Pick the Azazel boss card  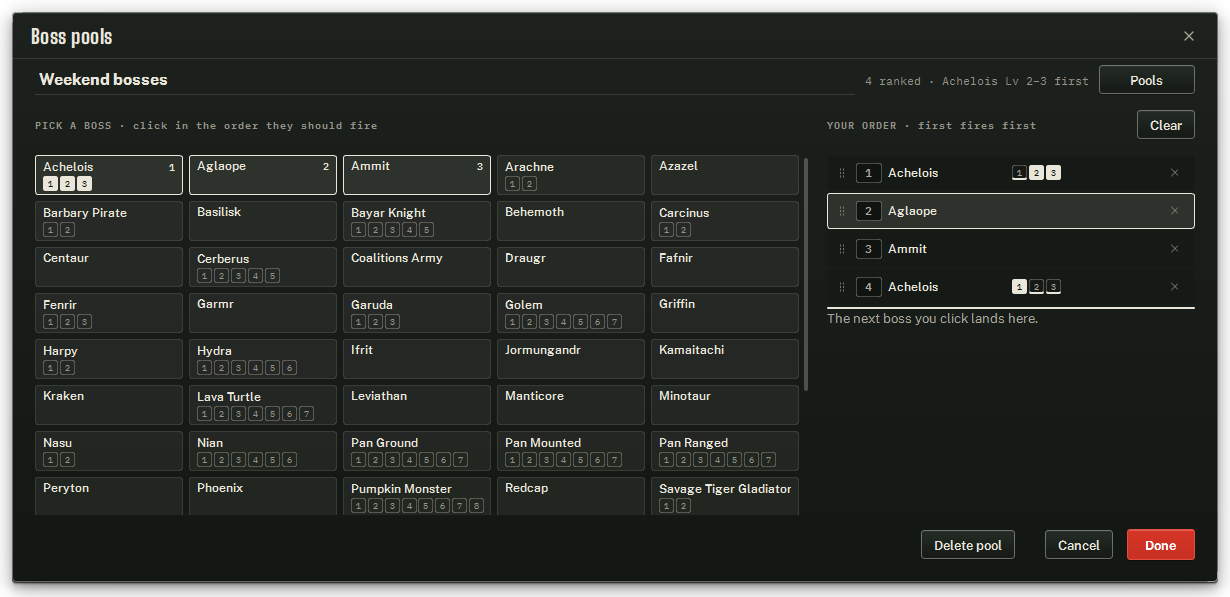[725, 175]
